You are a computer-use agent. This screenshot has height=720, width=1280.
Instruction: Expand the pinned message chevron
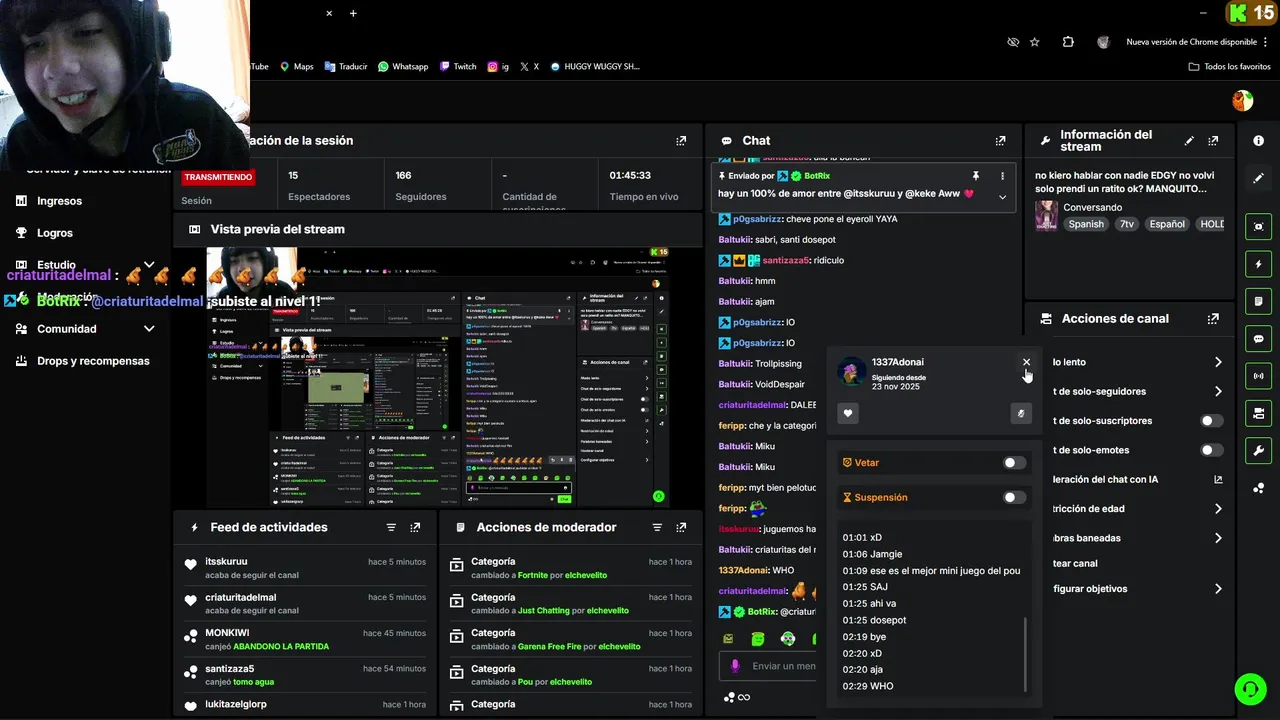coord(1002,197)
